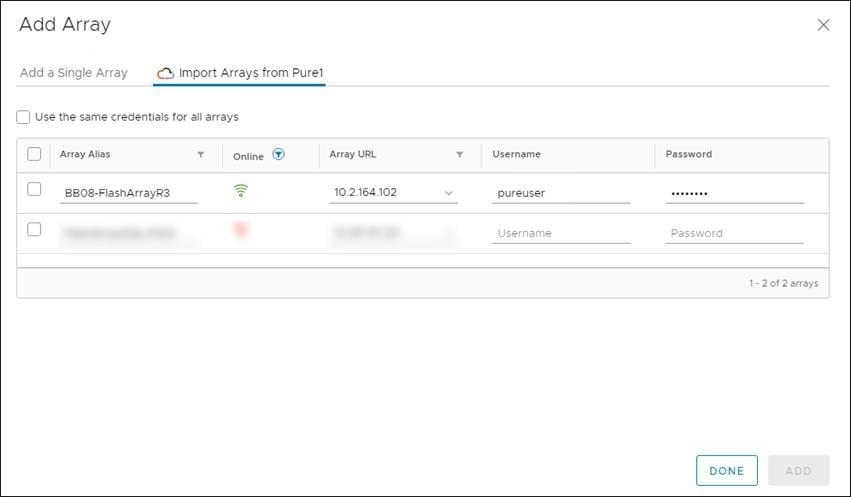
Task: Click the disabled ADD button
Action: tap(798, 470)
